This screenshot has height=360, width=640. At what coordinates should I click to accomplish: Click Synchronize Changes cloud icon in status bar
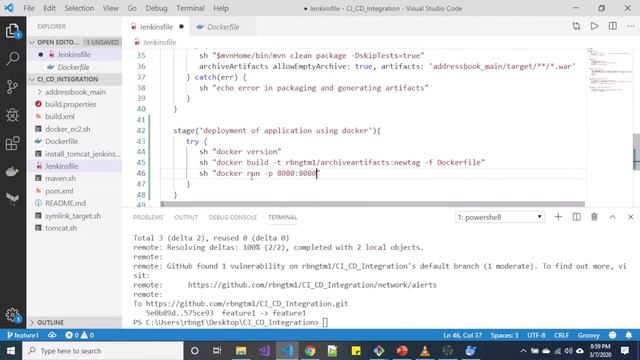tap(52, 335)
